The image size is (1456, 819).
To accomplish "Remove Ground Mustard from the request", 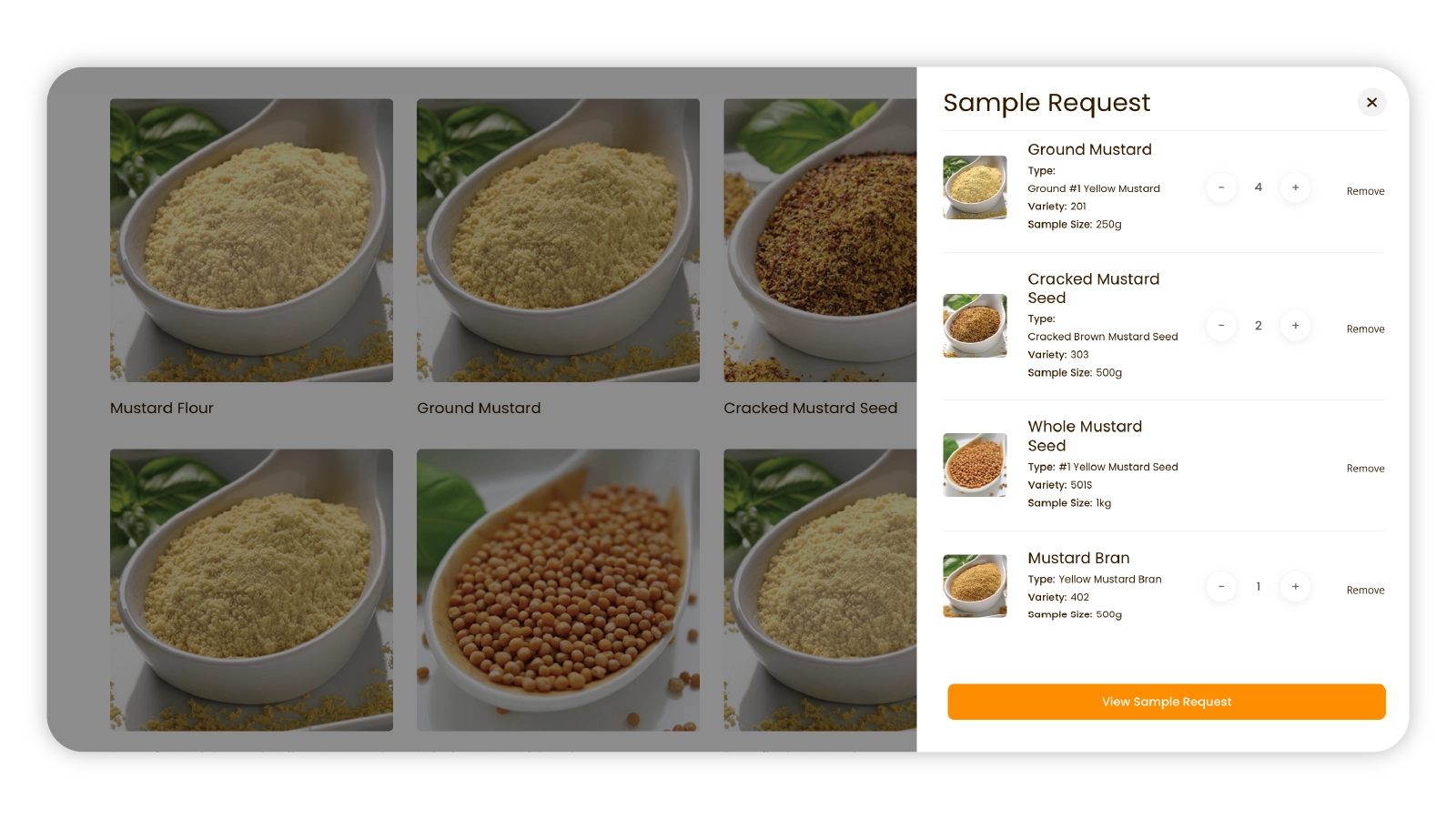I will click(1365, 191).
